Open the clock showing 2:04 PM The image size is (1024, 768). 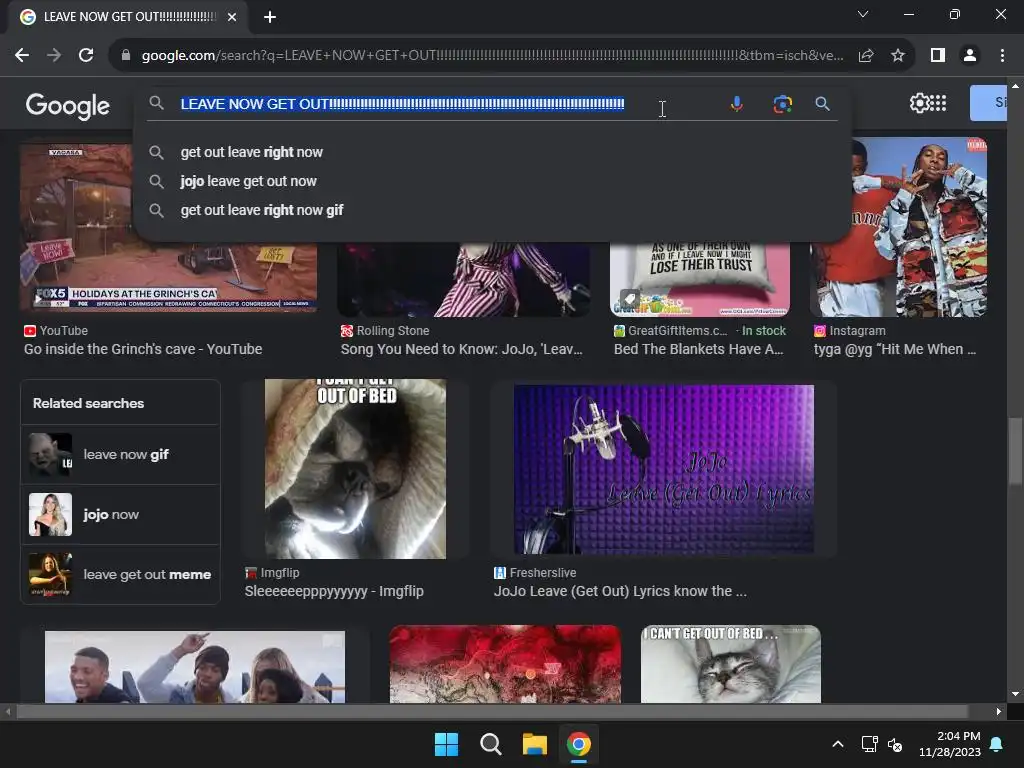(950, 744)
